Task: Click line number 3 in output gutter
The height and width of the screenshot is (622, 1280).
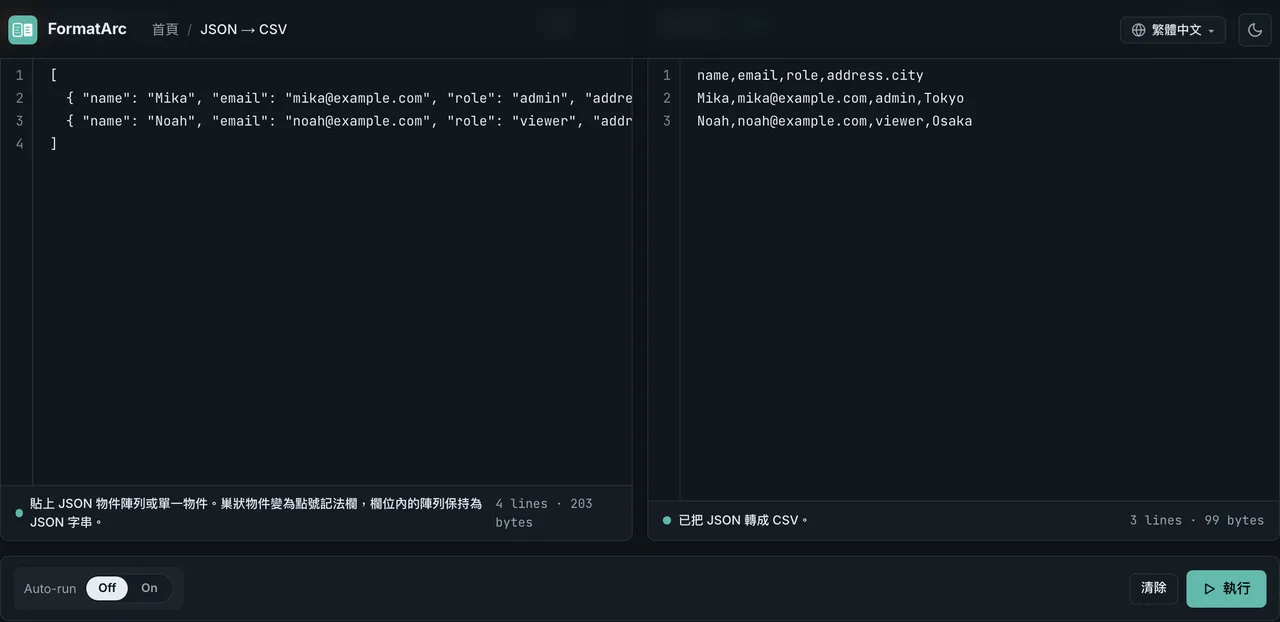Action: click(x=667, y=121)
